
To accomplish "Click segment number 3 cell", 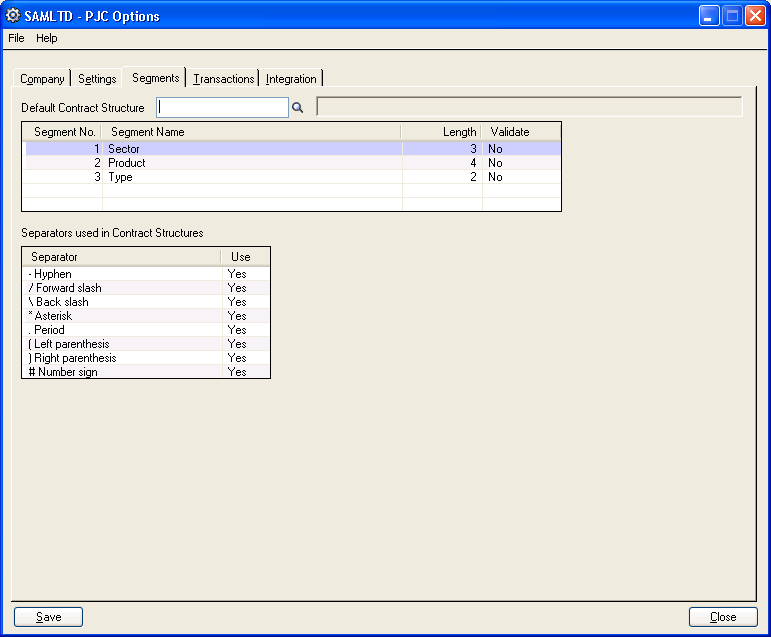I will pos(62,177).
